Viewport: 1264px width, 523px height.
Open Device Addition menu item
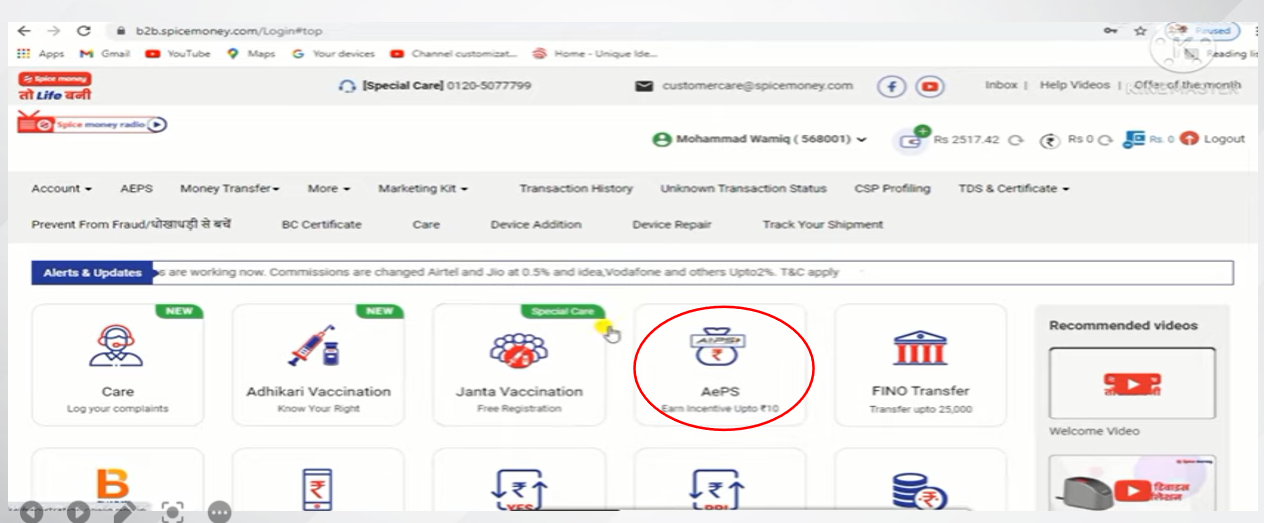[535, 225]
